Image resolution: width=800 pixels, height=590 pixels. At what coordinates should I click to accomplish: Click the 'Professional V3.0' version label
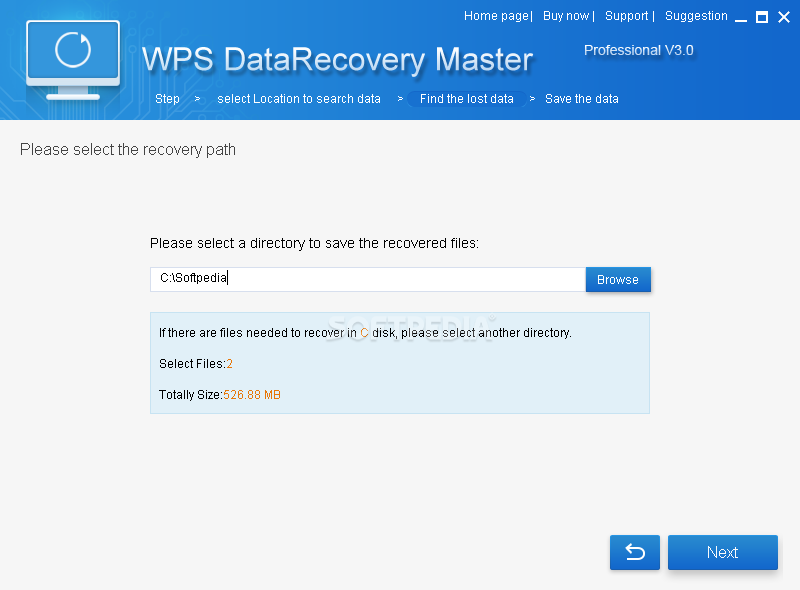click(639, 50)
